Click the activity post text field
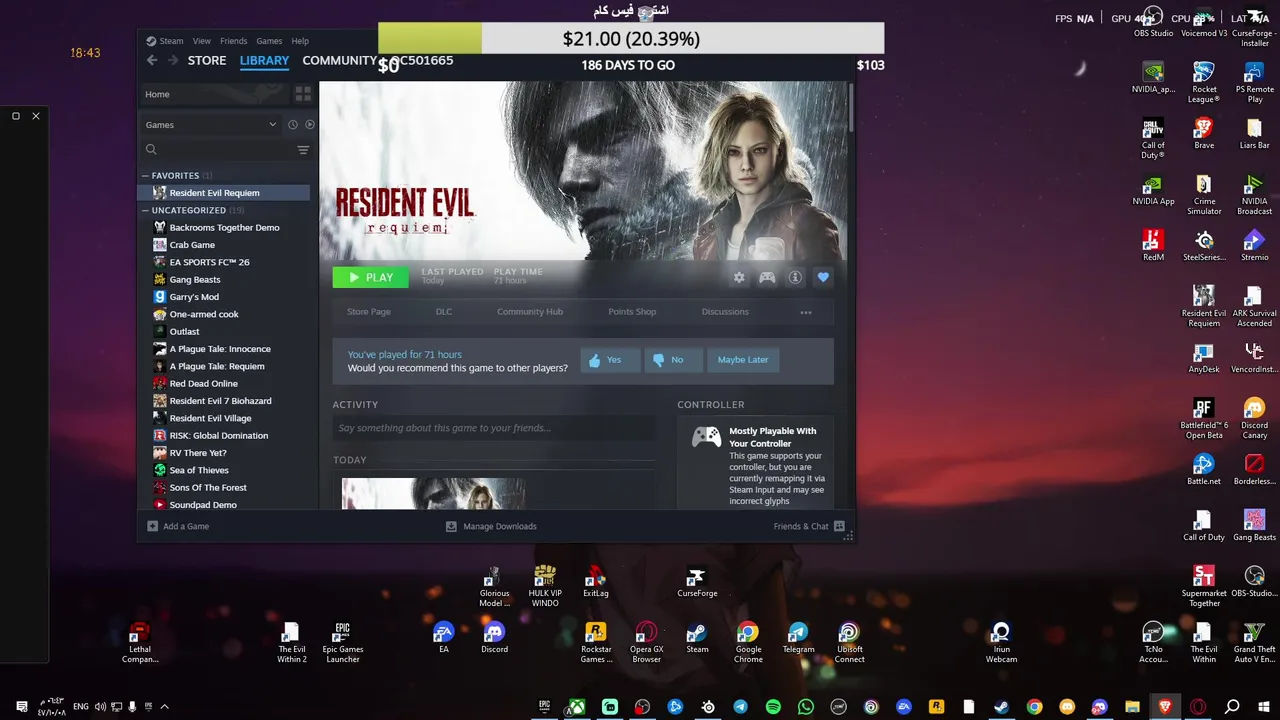 click(494, 428)
